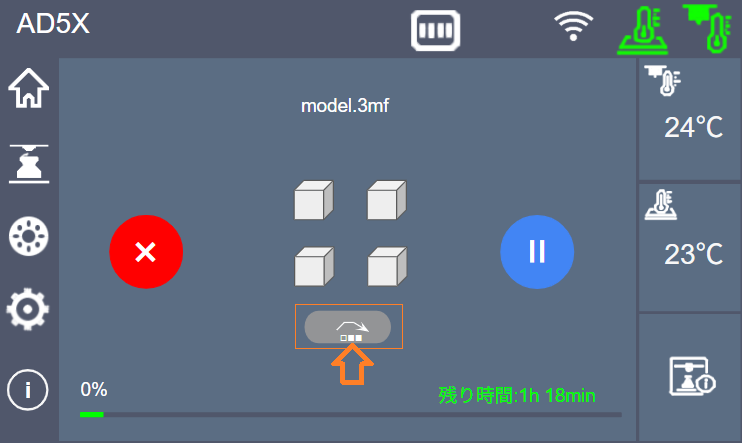Tap the gray skip-object button

(x=348, y=327)
